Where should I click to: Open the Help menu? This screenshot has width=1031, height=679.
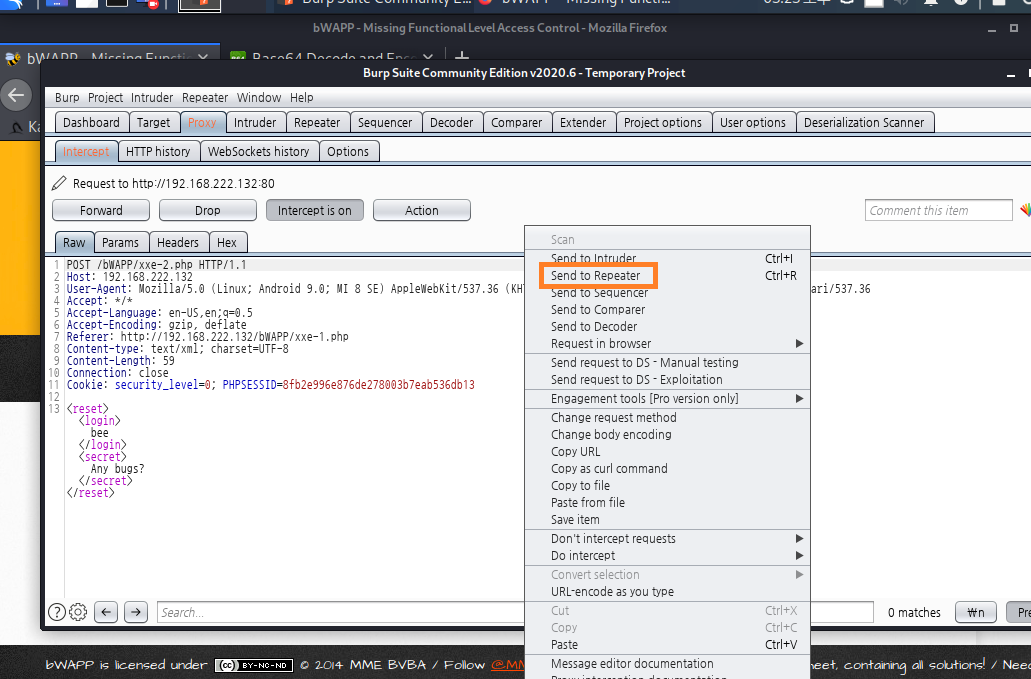click(302, 97)
